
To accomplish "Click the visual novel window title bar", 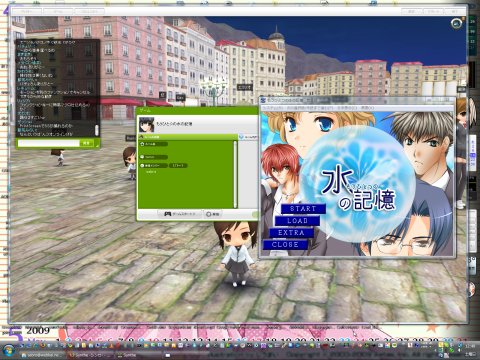I will tap(357, 100).
